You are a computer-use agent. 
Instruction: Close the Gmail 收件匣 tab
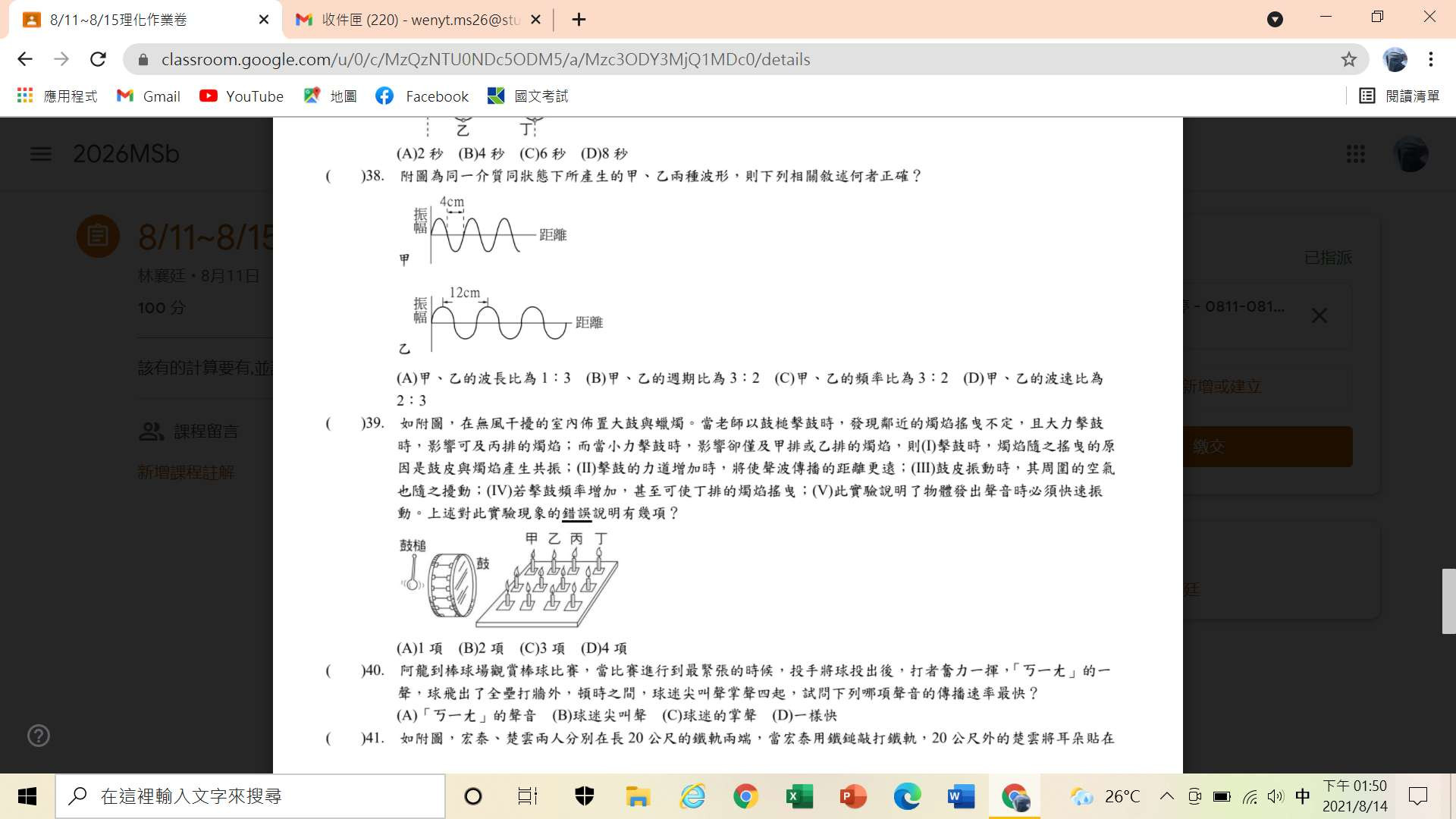coord(535,20)
